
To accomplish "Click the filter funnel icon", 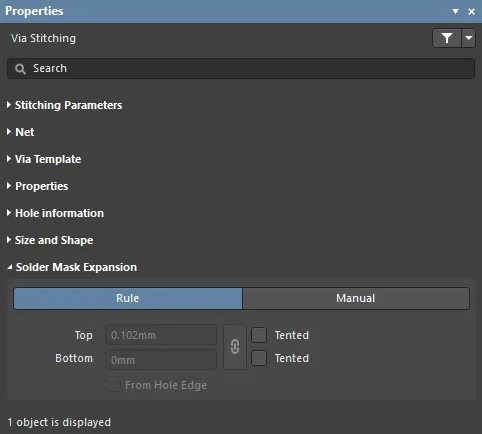I will [x=447, y=38].
